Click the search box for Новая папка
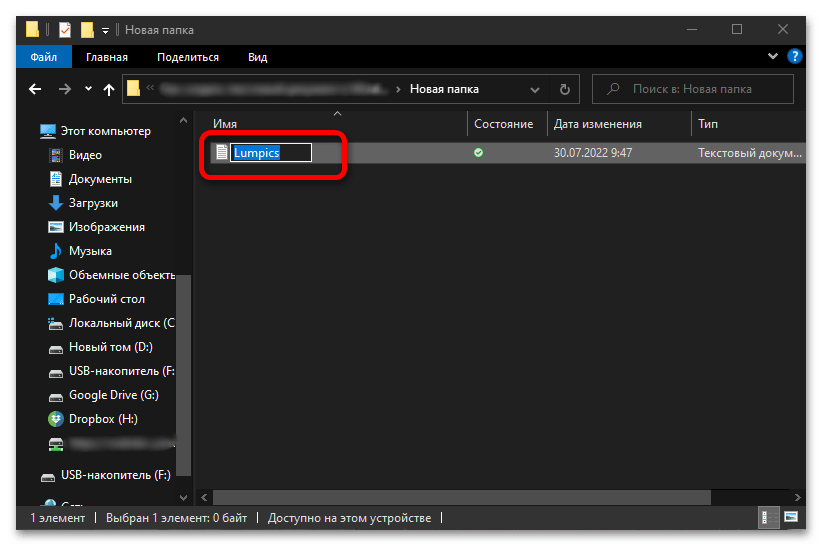The image size is (822, 546). (x=700, y=89)
